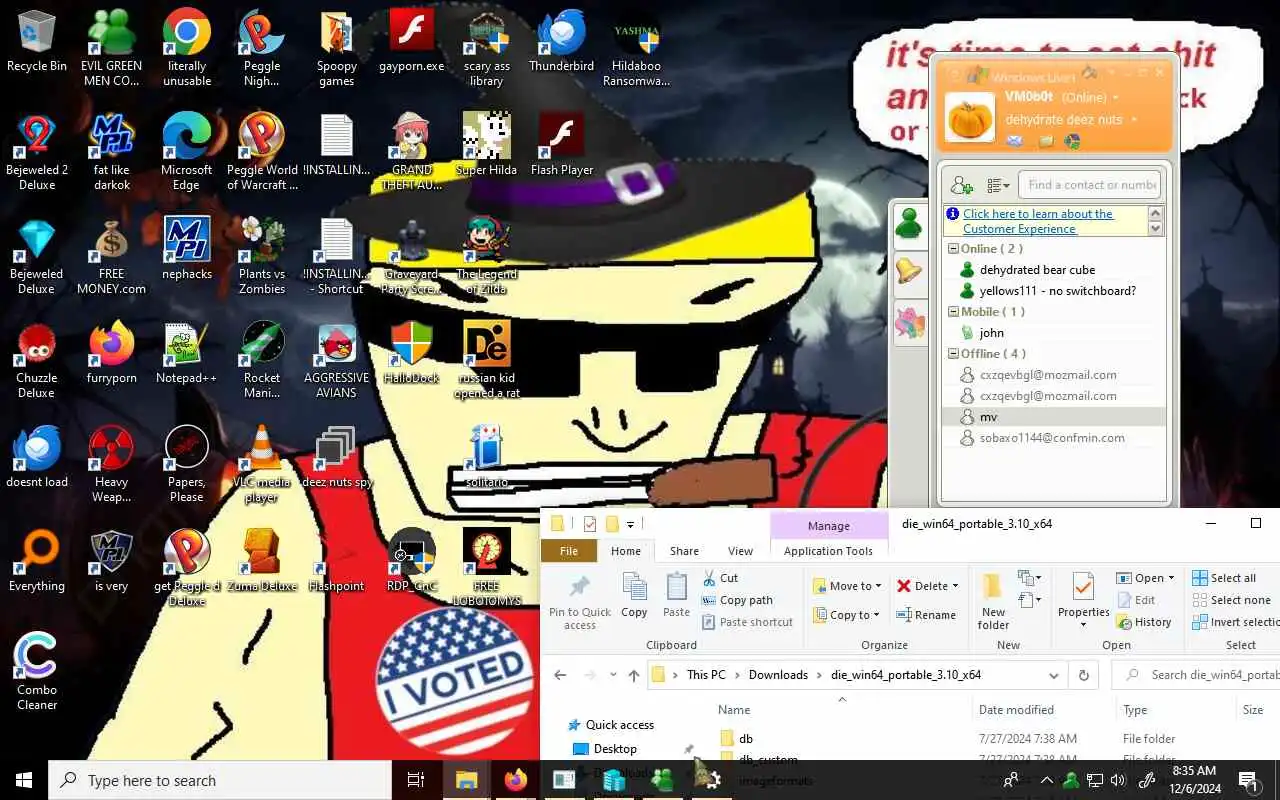Select the Combo Cleaner desktop icon
Screen dimensions: 1280x800
(x=37, y=672)
